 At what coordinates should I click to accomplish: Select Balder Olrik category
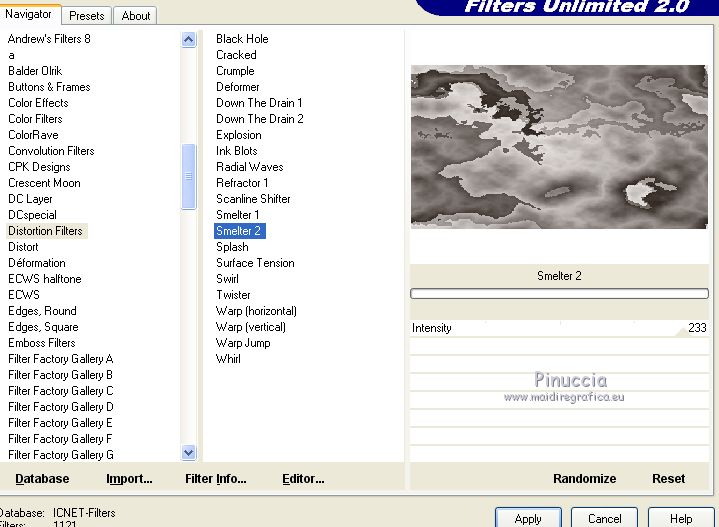[x=35, y=71]
